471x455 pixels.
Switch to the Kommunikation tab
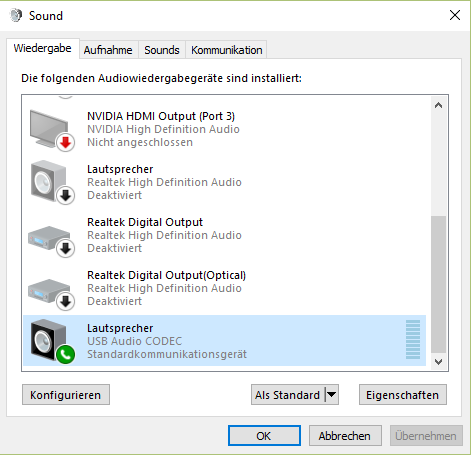(x=227, y=50)
